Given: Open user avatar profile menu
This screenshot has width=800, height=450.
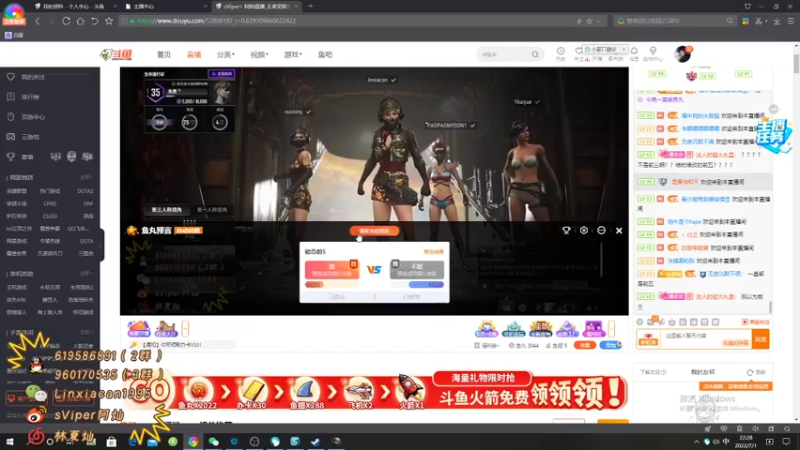Looking at the screenshot, I should coord(682,54).
